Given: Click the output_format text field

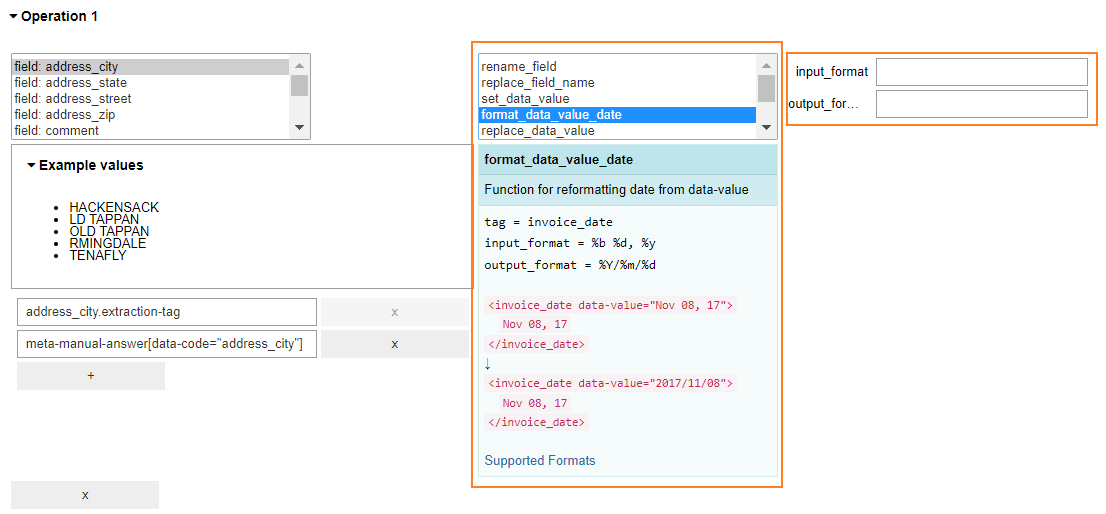Looking at the screenshot, I should 982,104.
